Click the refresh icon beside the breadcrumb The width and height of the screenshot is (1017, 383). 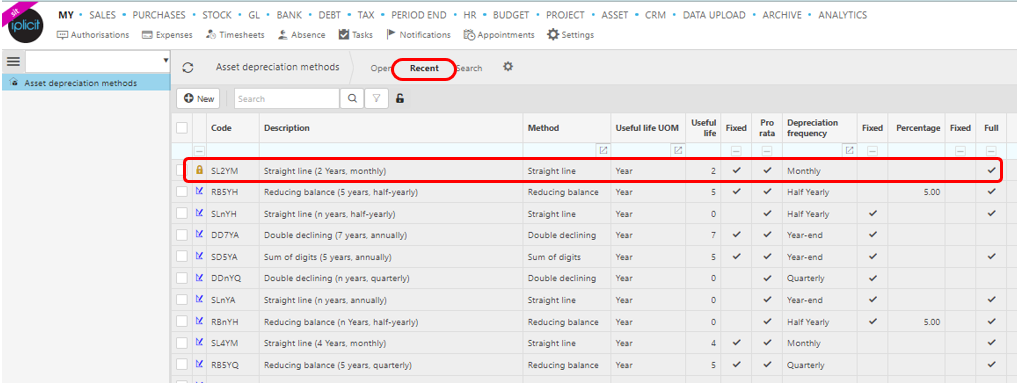tap(188, 67)
